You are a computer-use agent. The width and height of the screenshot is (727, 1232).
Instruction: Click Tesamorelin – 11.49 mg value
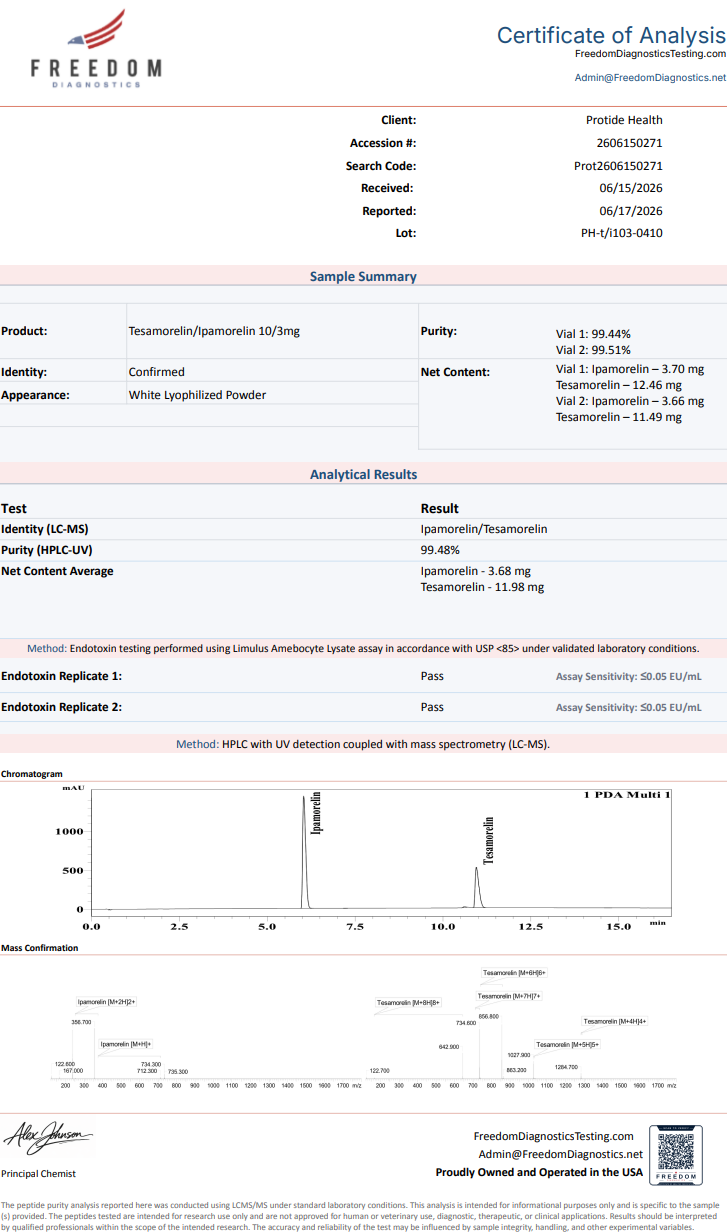[x=619, y=417]
